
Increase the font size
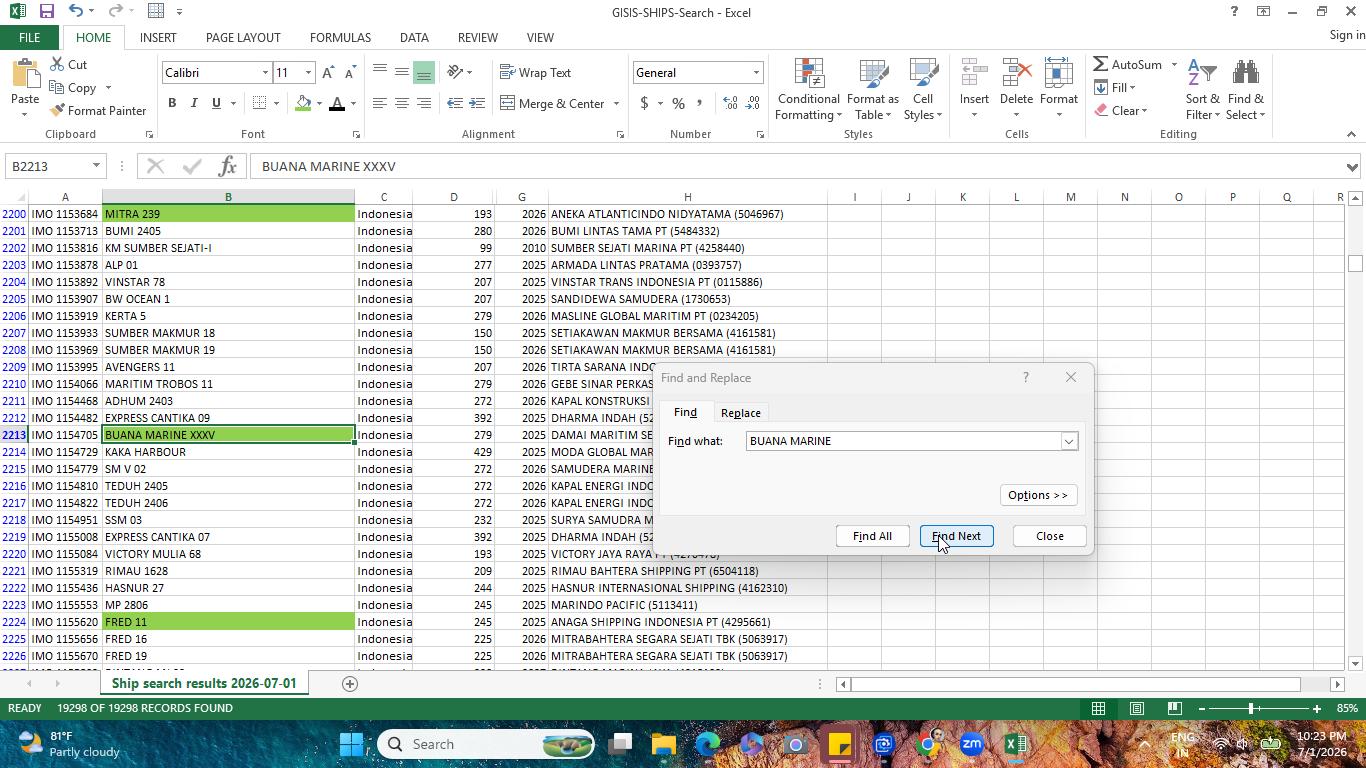pos(328,73)
